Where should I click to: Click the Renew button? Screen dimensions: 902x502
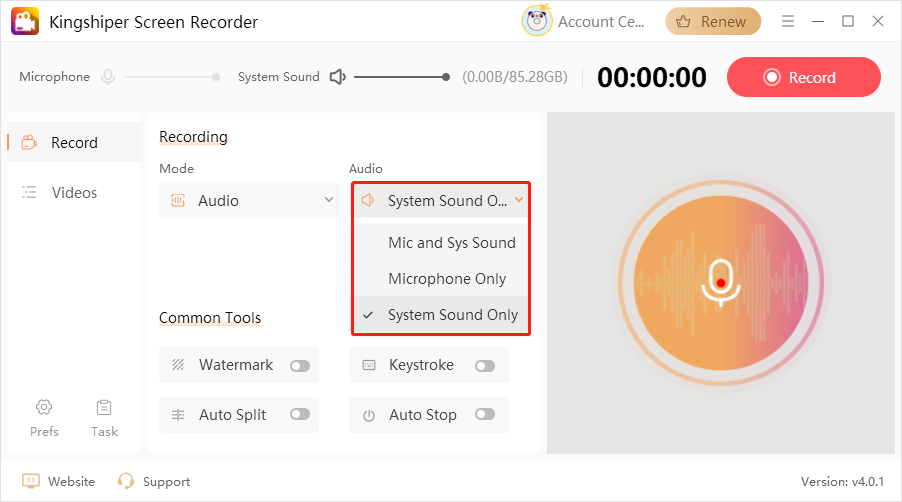[713, 21]
